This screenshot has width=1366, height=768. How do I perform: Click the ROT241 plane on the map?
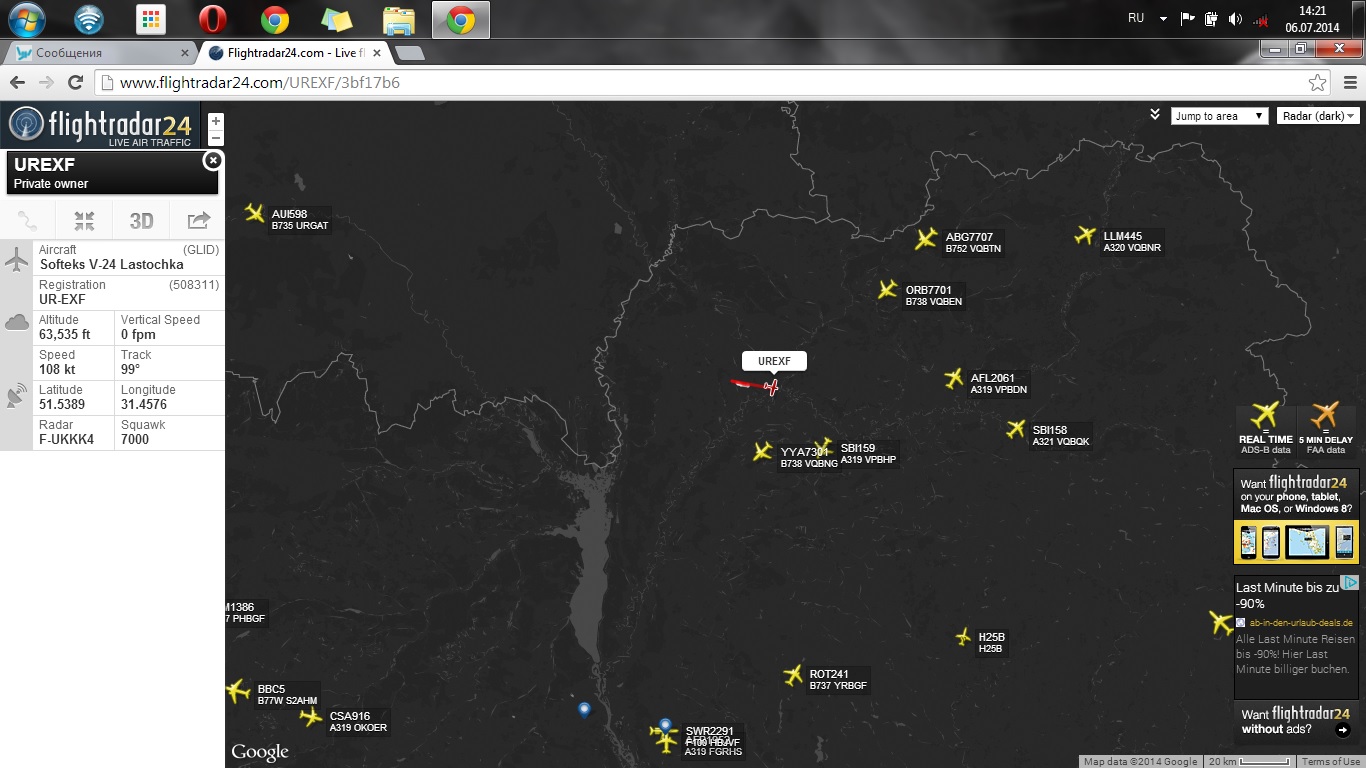click(x=794, y=675)
